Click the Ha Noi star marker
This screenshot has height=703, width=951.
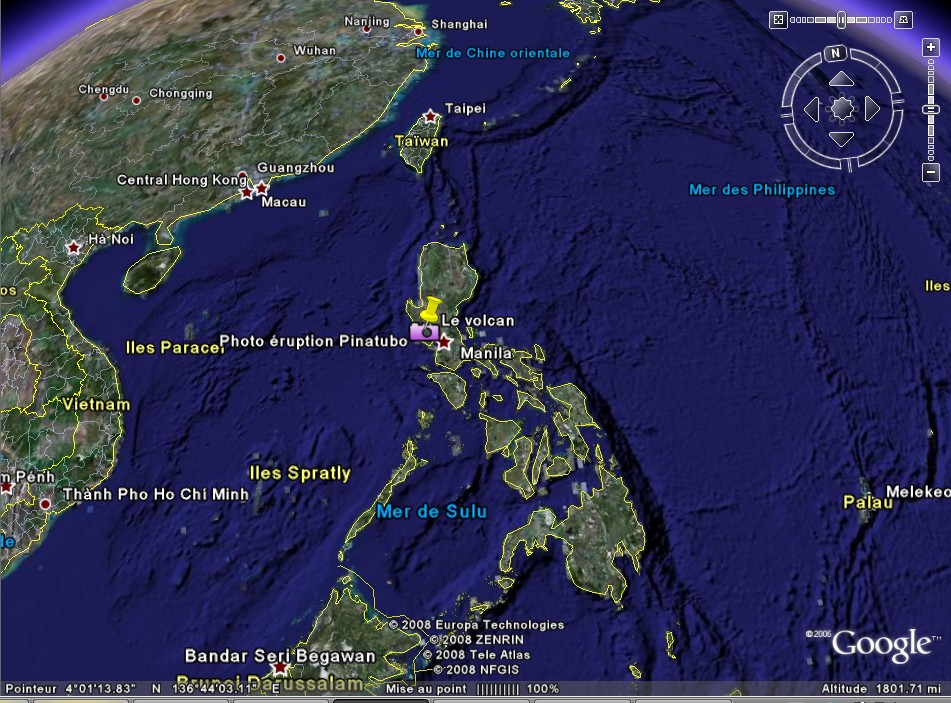point(73,247)
